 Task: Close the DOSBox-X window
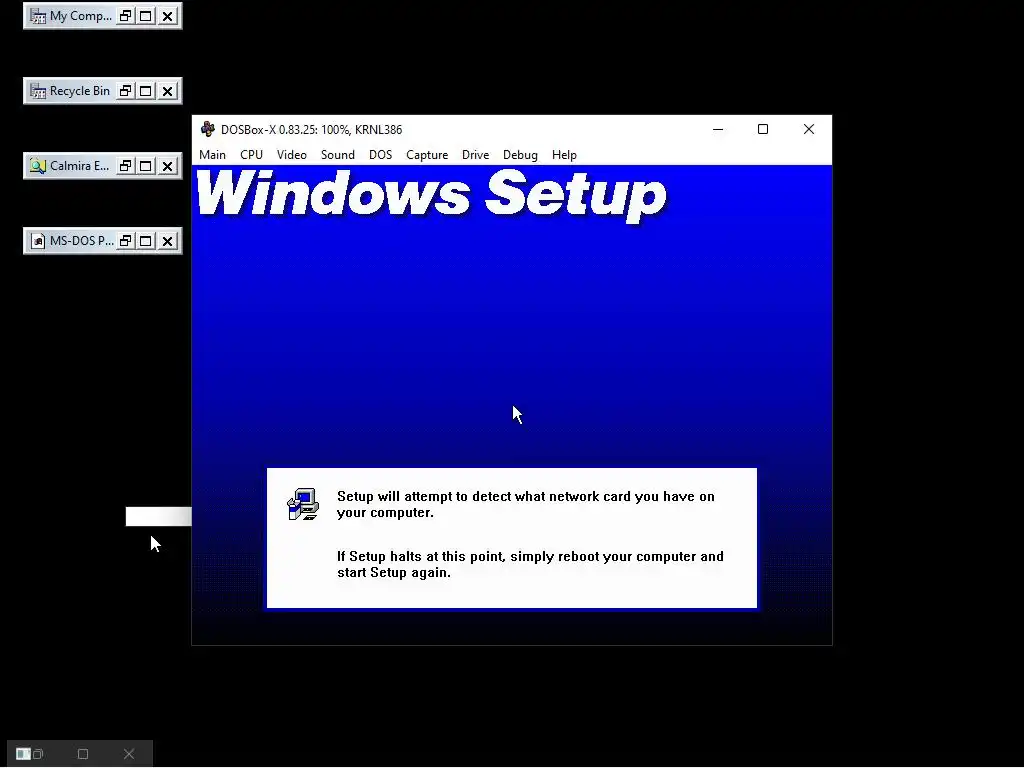pos(808,129)
